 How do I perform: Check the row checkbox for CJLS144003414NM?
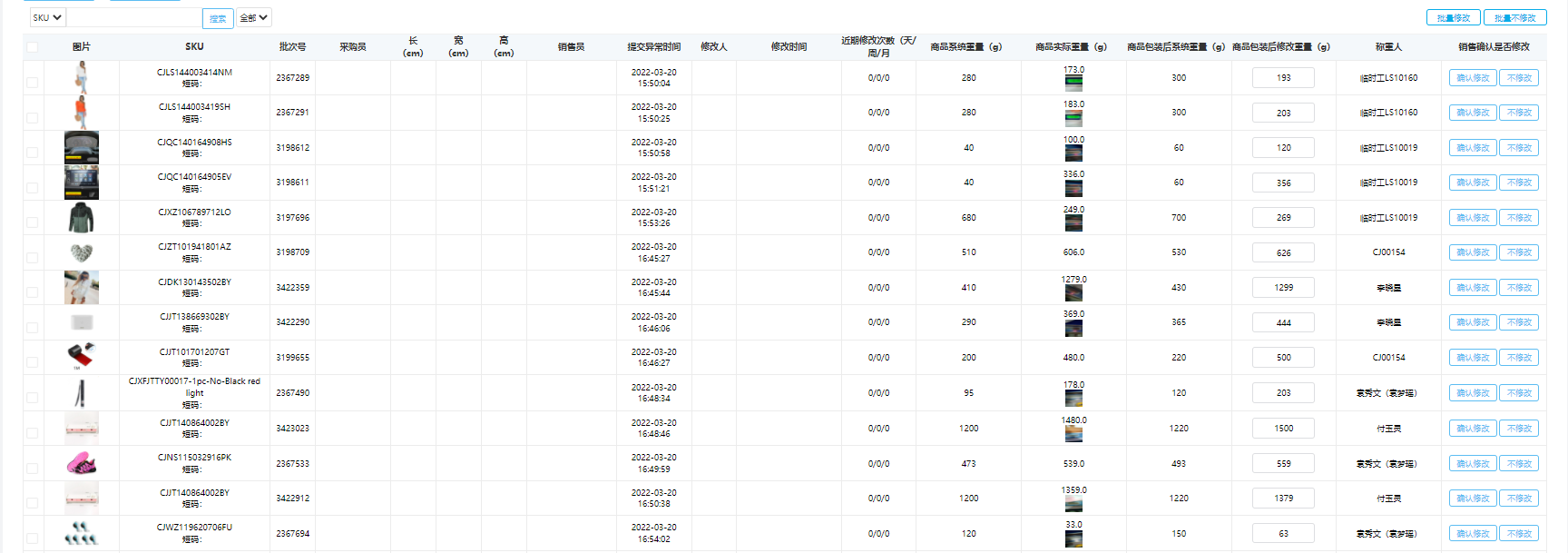pyautogui.click(x=33, y=83)
